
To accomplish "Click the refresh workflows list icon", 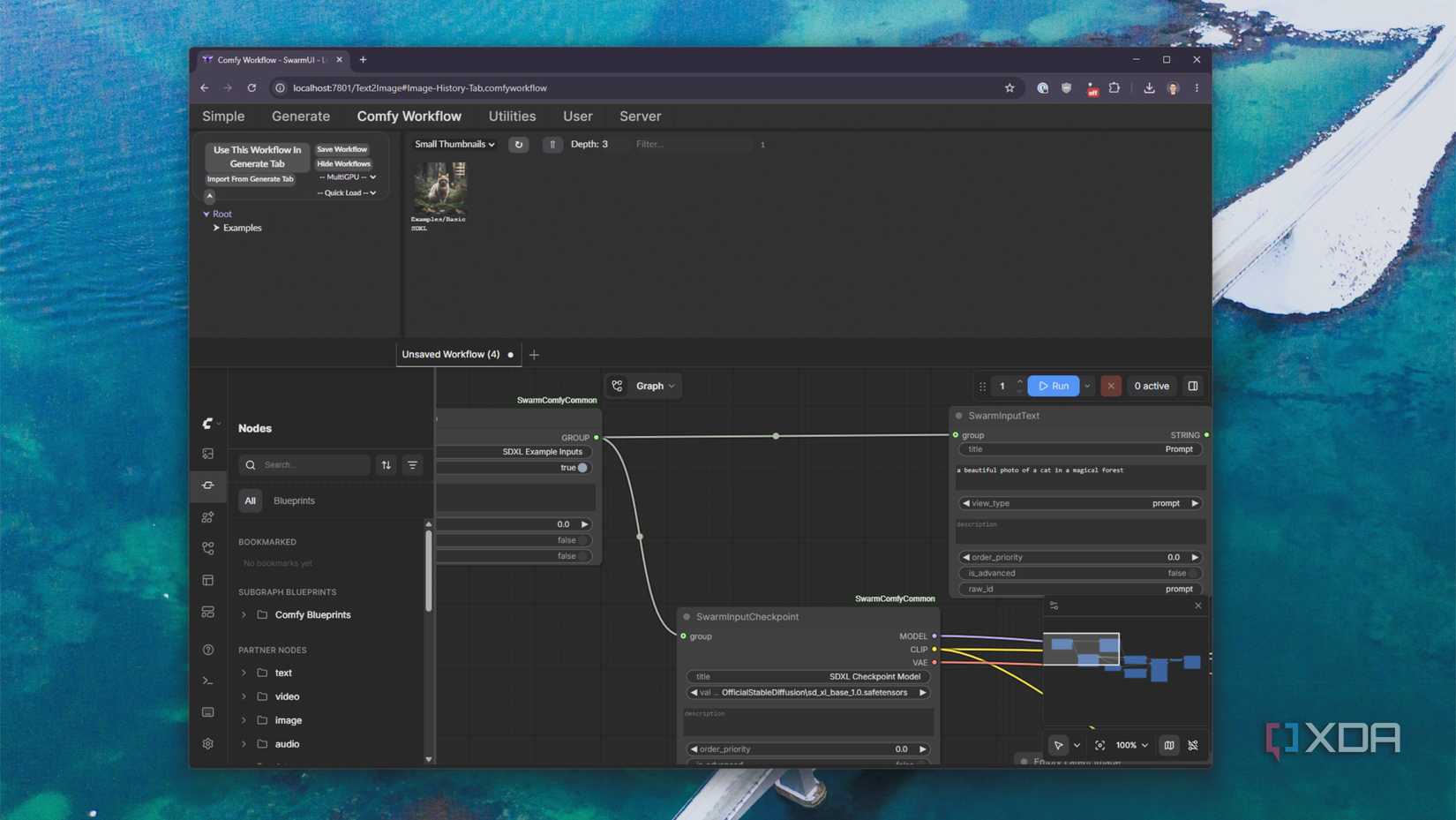I will pyautogui.click(x=519, y=144).
